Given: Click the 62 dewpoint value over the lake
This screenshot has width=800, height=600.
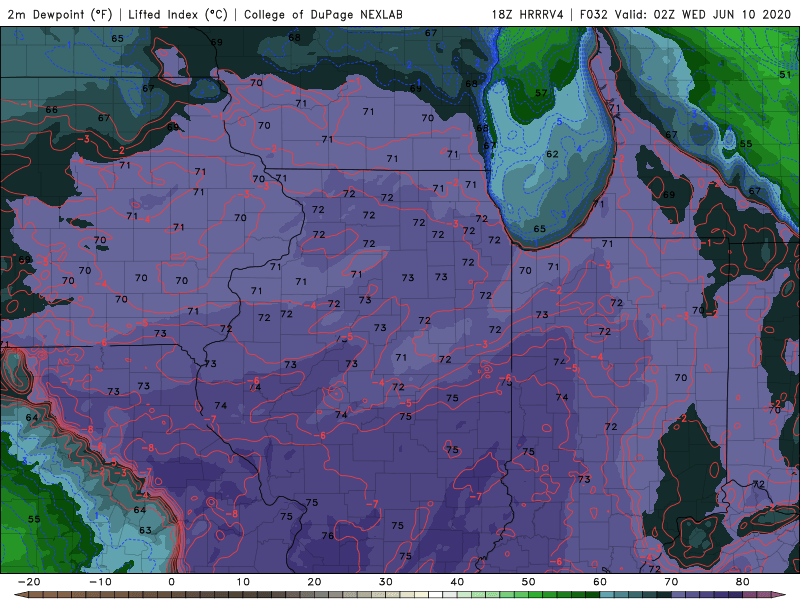Looking at the screenshot, I should pyautogui.click(x=552, y=154).
